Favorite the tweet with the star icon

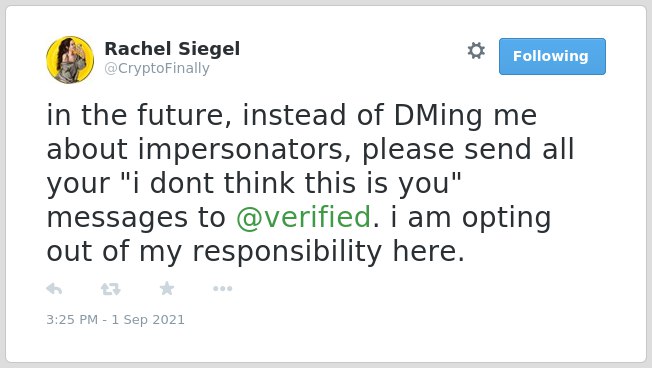(167, 288)
